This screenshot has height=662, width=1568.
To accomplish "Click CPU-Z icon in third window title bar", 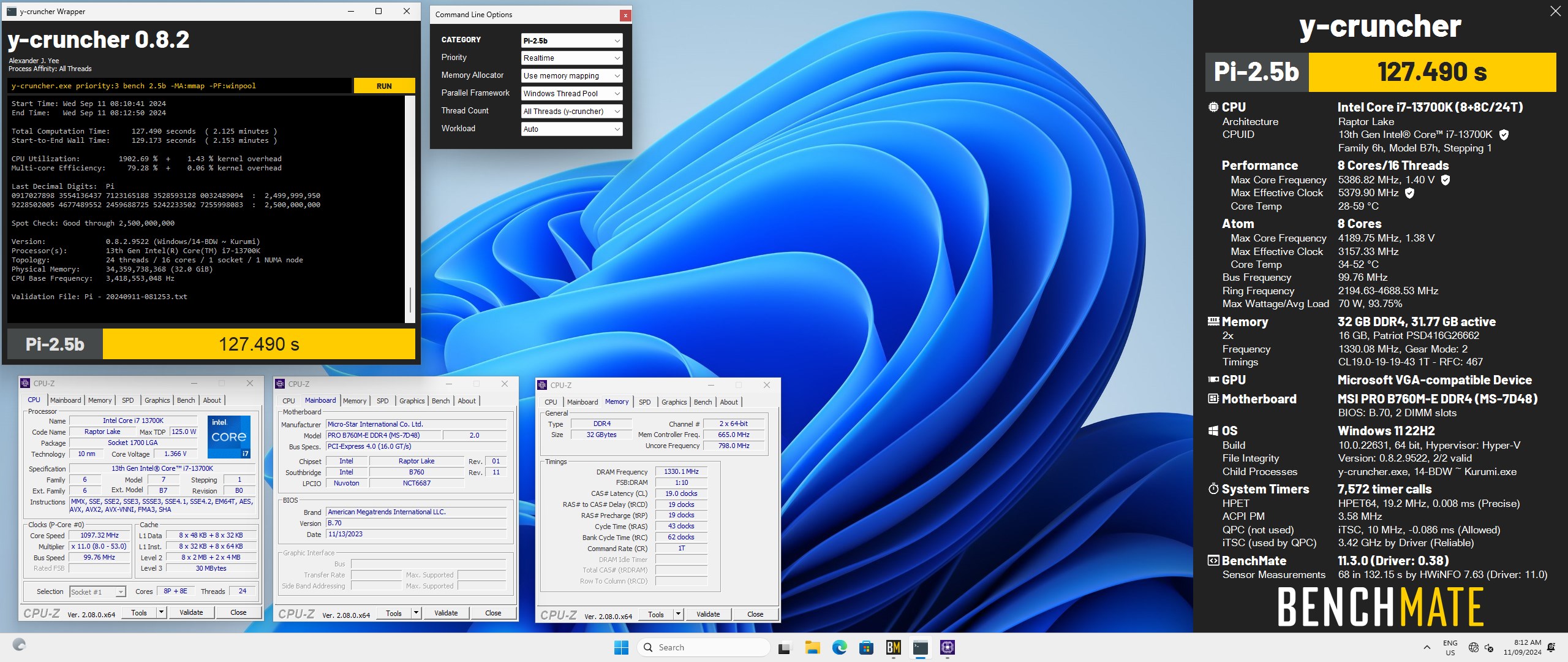I will pos(542,385).
